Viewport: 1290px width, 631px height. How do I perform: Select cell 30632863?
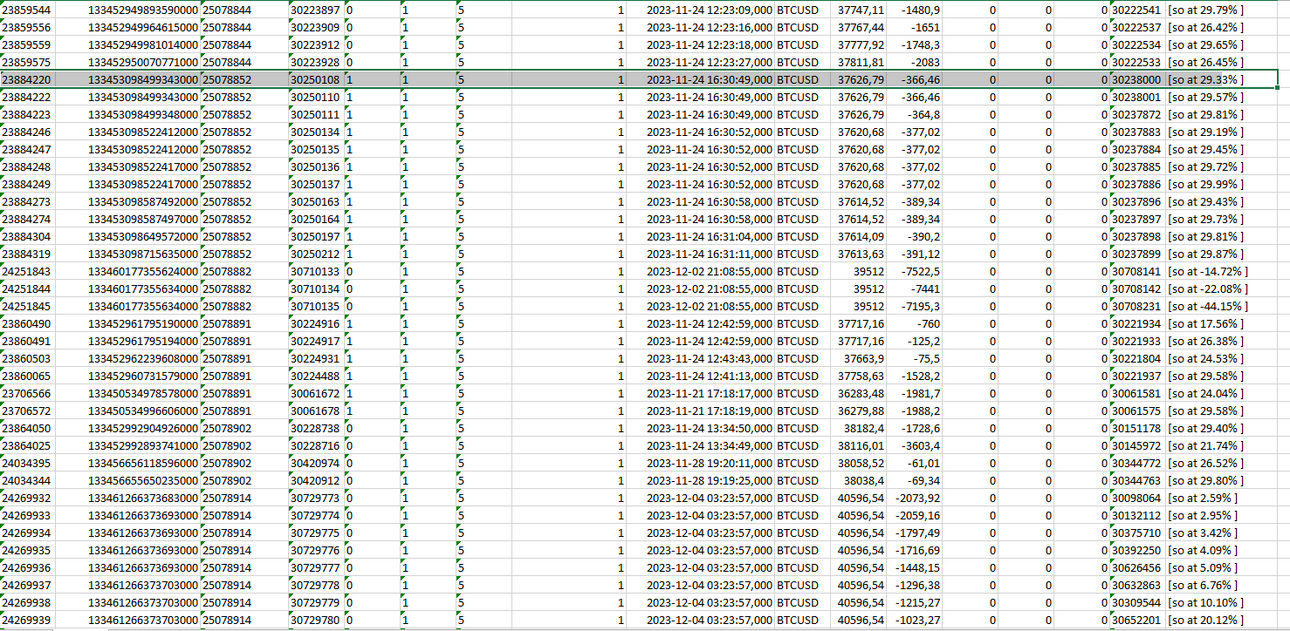(1136, 586)
